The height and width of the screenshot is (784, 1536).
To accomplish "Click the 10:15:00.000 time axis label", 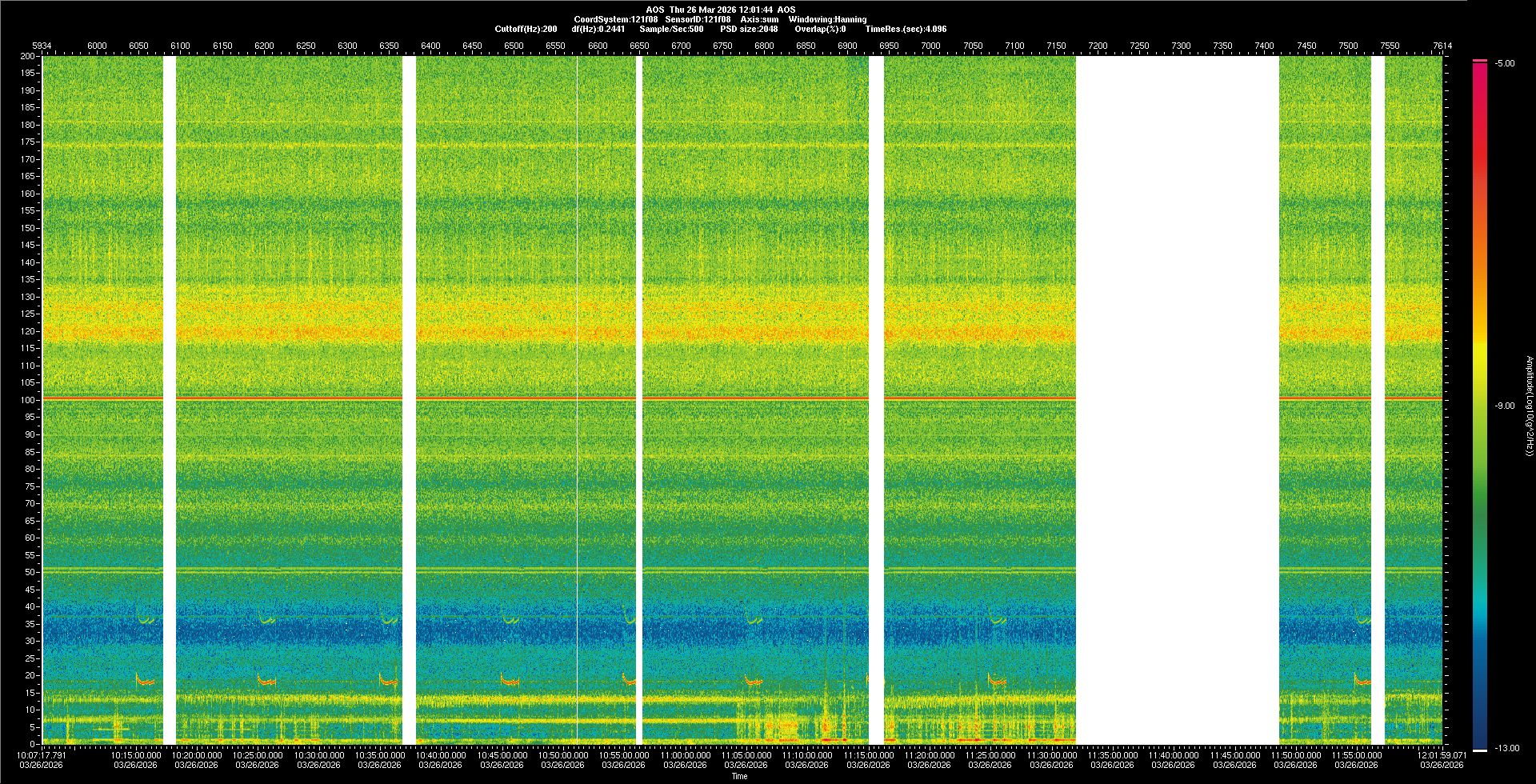I will pyautogui.click(x=136, y=755).
